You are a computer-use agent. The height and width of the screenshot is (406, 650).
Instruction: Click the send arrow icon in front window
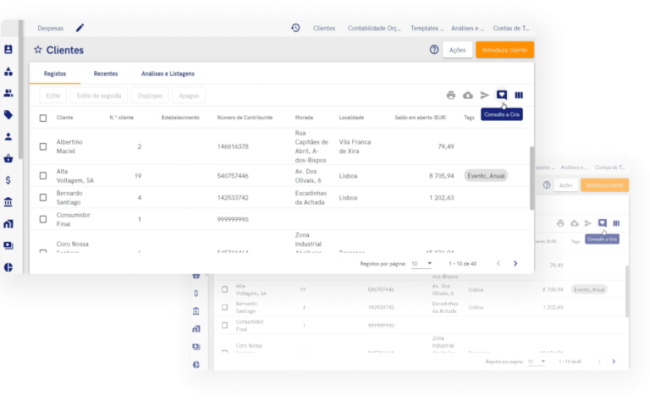pos(485,95)
